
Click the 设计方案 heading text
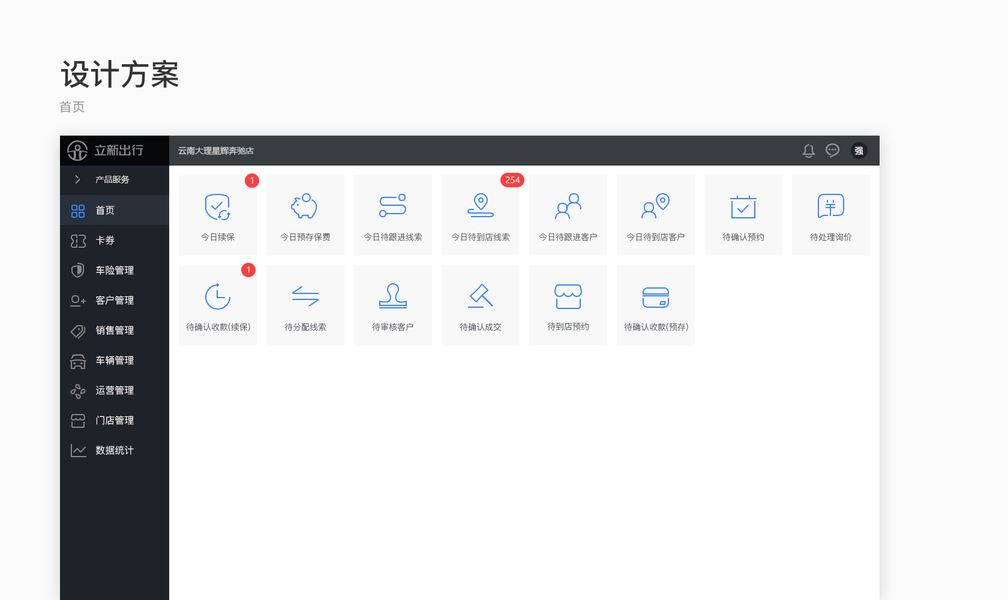[120, 75]
